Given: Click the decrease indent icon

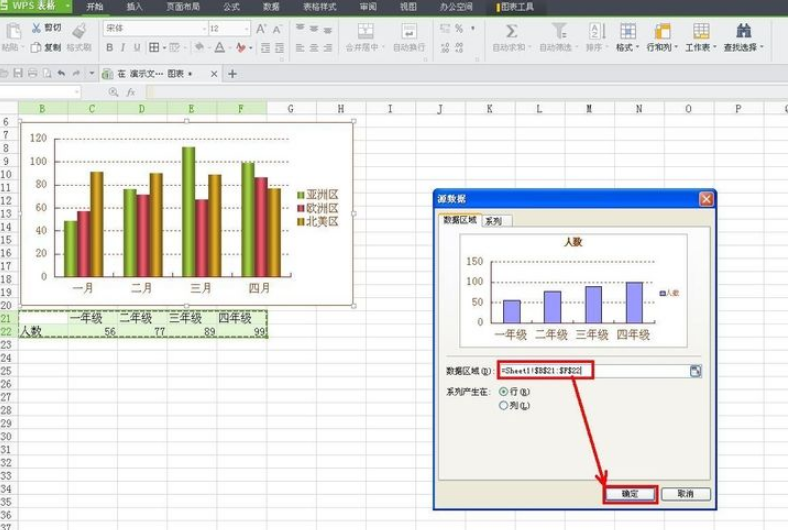Looking at the screenshot, I should 265,48.
